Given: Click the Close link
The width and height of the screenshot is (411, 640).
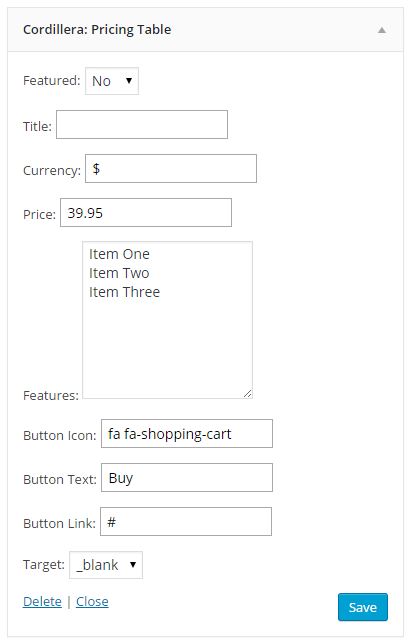Looking at the screenshot, I should click(x=92, y=602).
